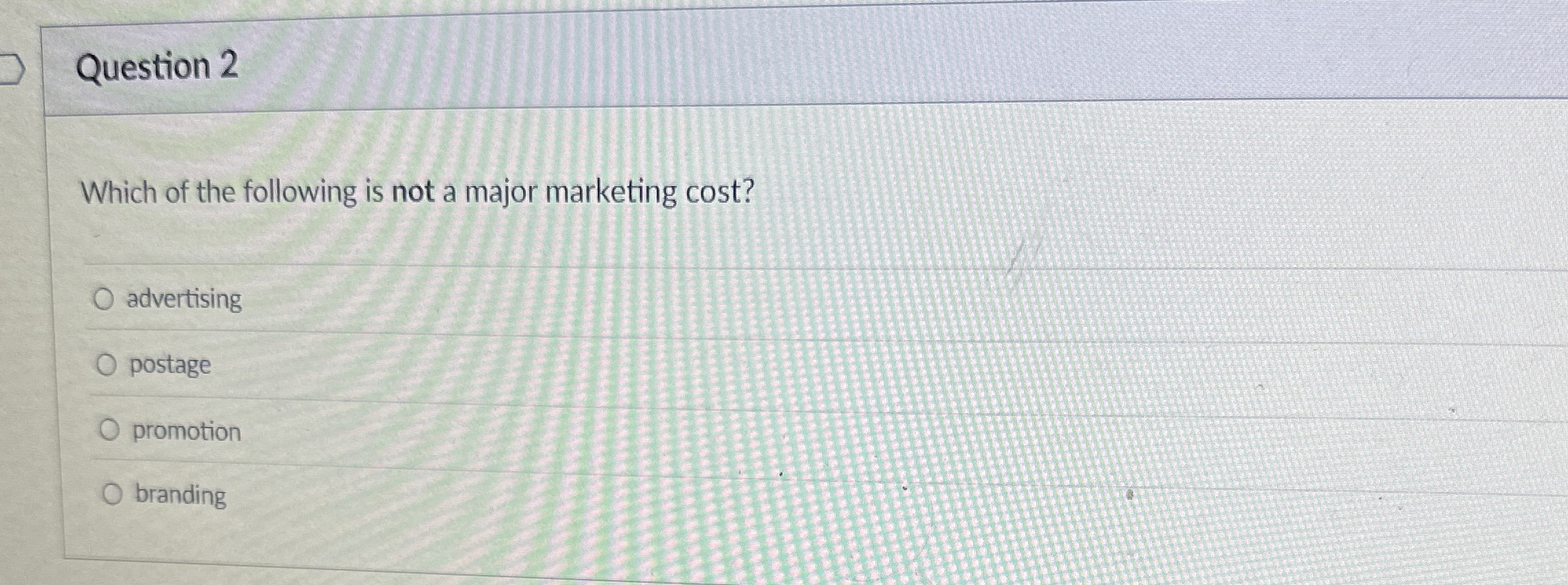
Task: Click the words "Which of the following"
Action: (x=219, y=191)
